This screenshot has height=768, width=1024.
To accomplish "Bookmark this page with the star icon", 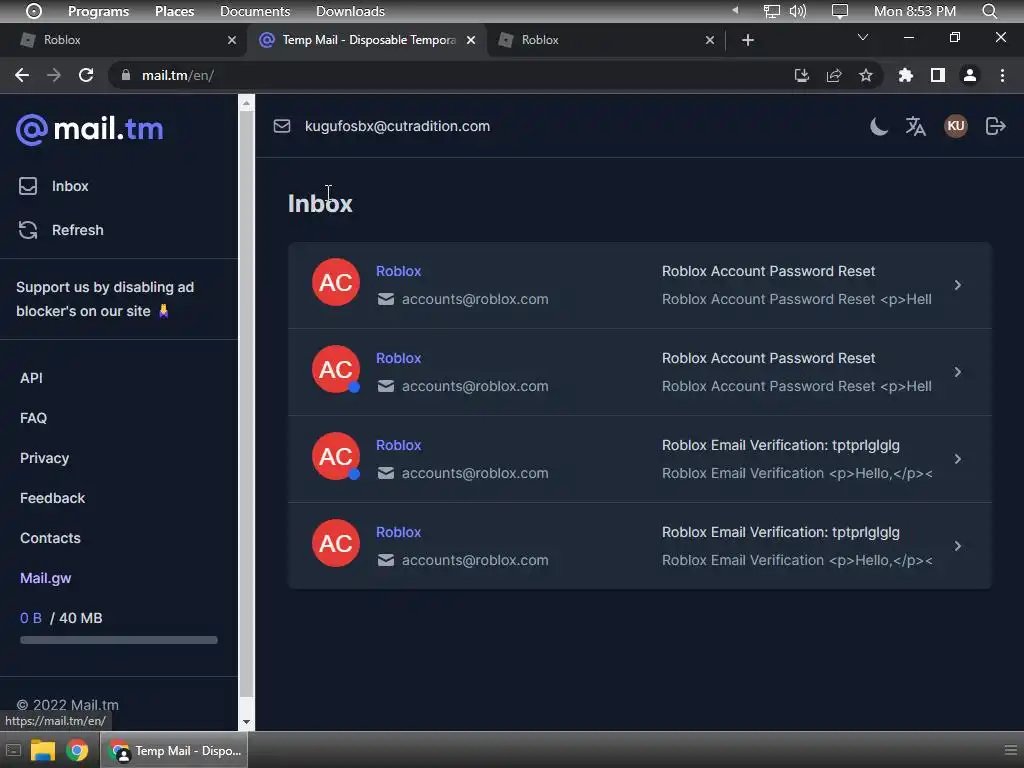I will pyautogui.click(x=865, y=75).
